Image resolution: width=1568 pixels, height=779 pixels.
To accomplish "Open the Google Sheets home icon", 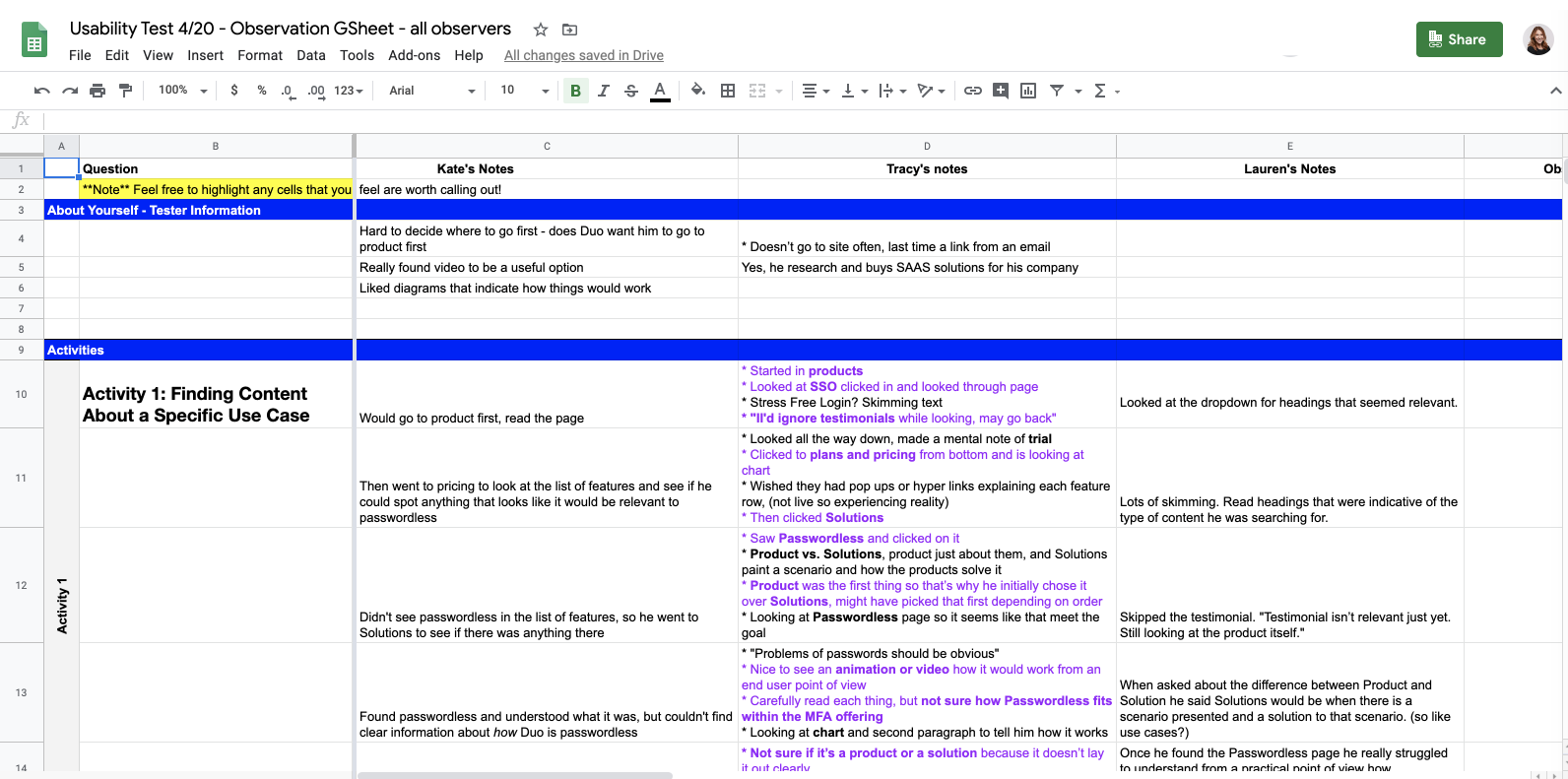I will tap(34, 40).
